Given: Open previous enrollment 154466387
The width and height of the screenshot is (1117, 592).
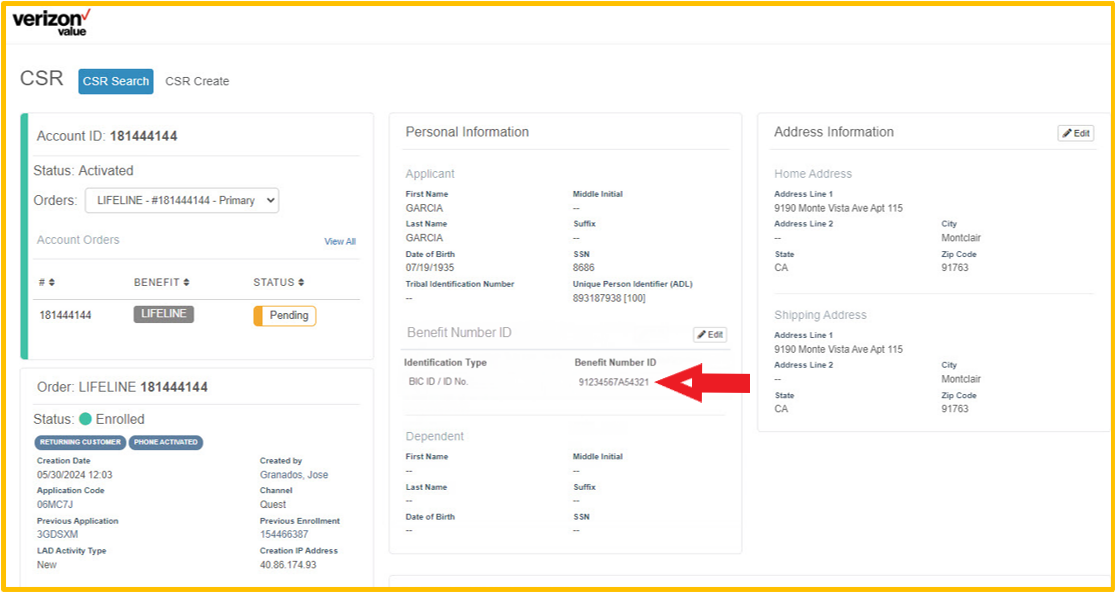Looking at the screenshot, I should 284,534.
